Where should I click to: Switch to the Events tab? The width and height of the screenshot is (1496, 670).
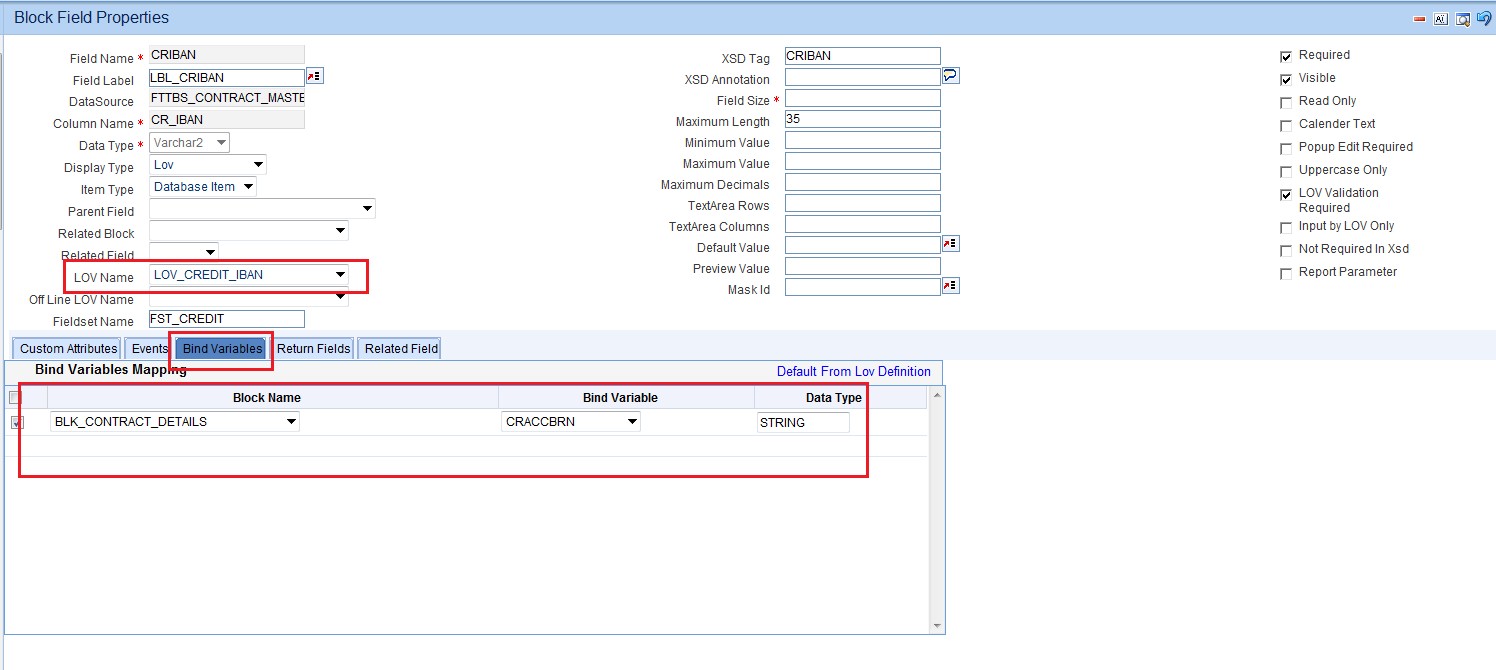point(149,349)
